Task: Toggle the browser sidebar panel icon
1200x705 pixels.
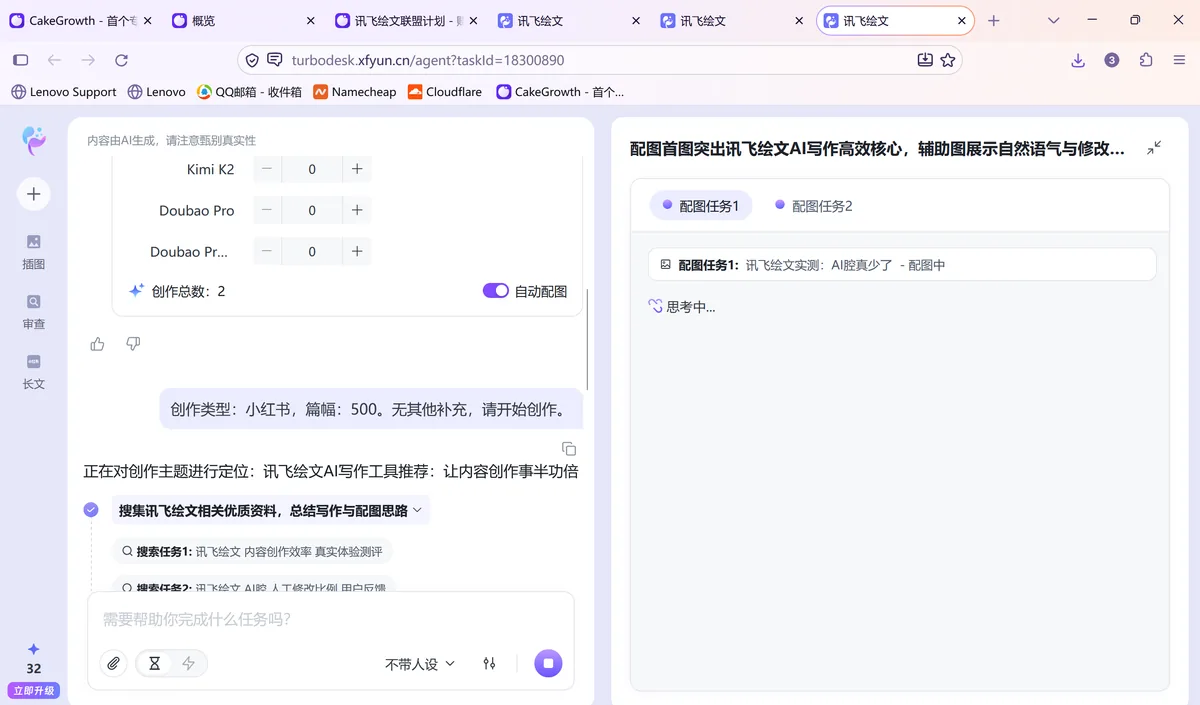Action: click(x=20, y=60)
